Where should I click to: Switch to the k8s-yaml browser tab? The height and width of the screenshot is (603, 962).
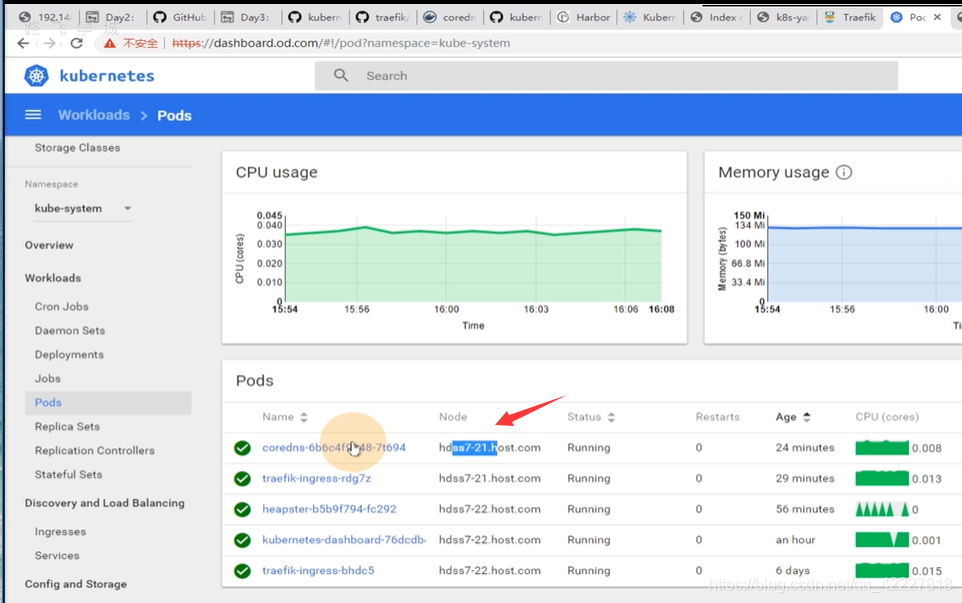[x=783, y=17]
